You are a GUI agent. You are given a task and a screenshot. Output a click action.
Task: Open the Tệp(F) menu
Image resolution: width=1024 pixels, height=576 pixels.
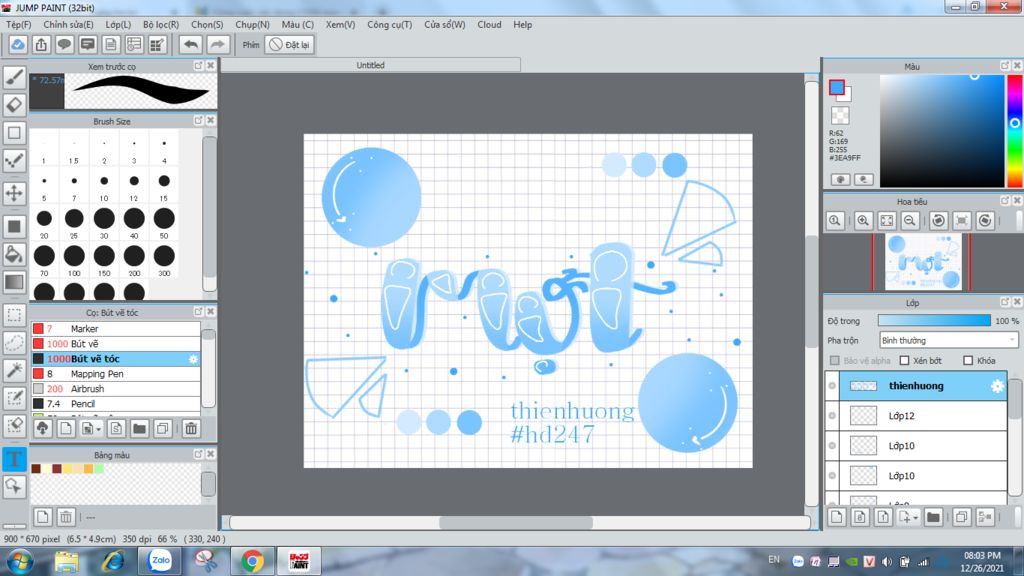point(18,25)
